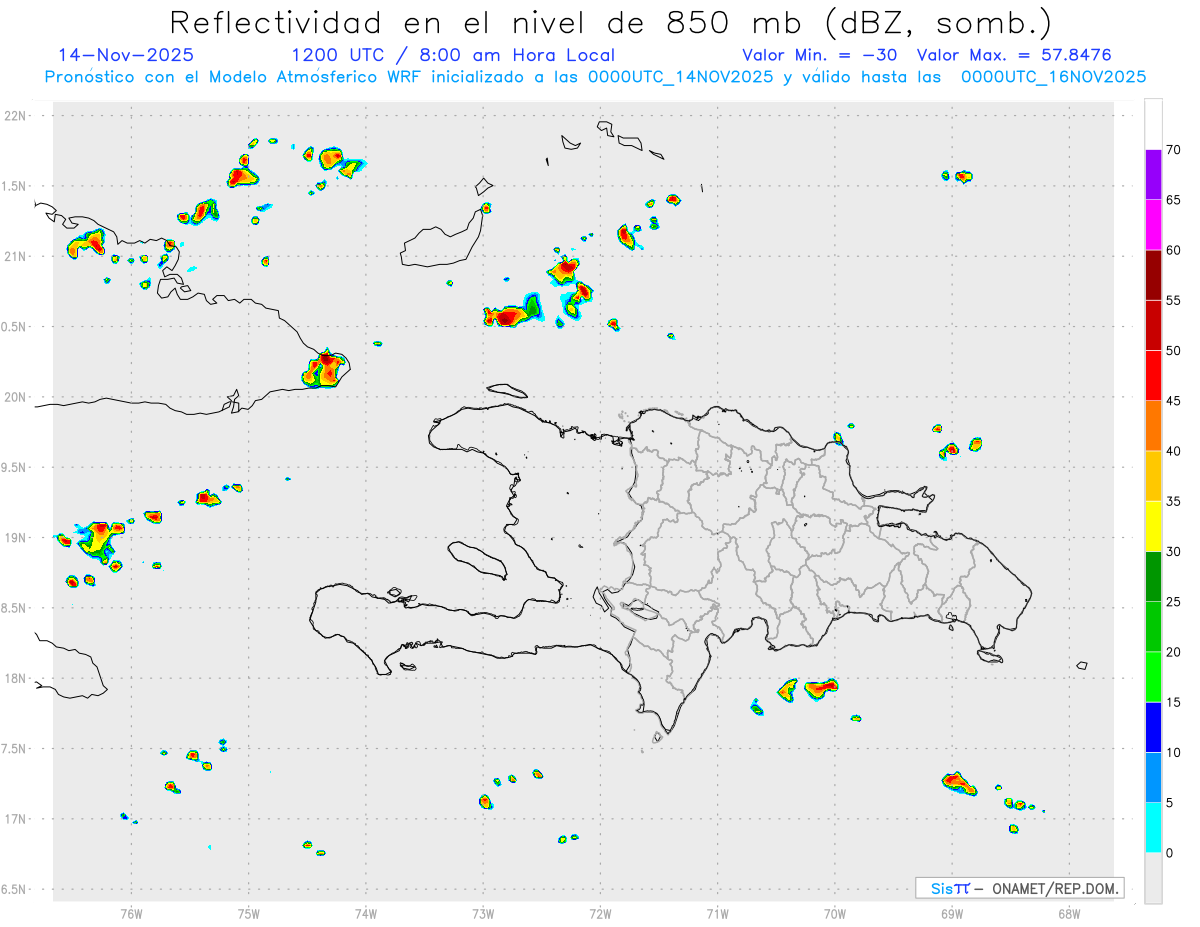The height and width of the screenshot is (927, 1200).
Task: Click the '30' colorbar scale value
Action: point(1174,552)
